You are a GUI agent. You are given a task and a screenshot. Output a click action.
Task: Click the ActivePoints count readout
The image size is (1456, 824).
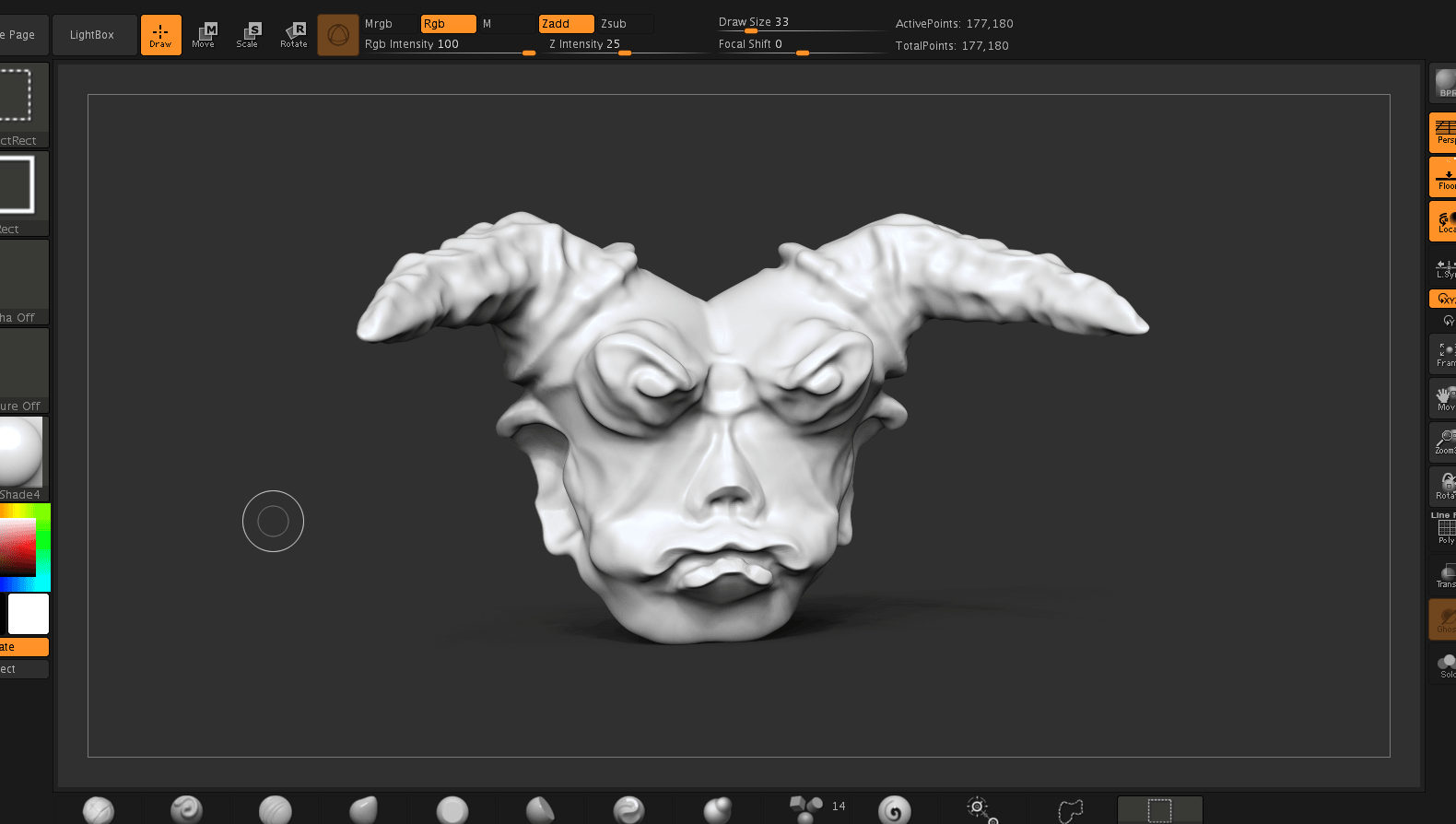pos(954,24)
